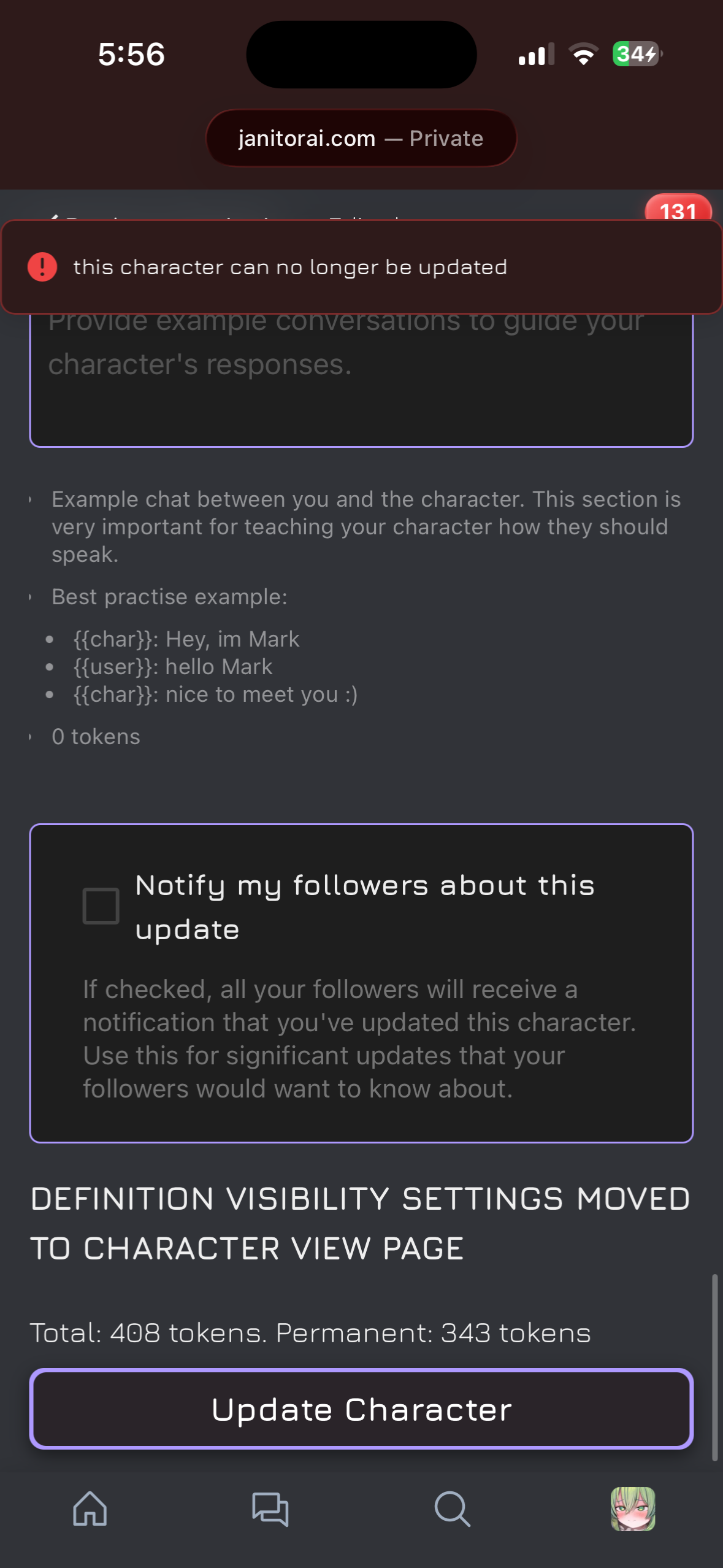Tap the clock time in status bar

131,54
